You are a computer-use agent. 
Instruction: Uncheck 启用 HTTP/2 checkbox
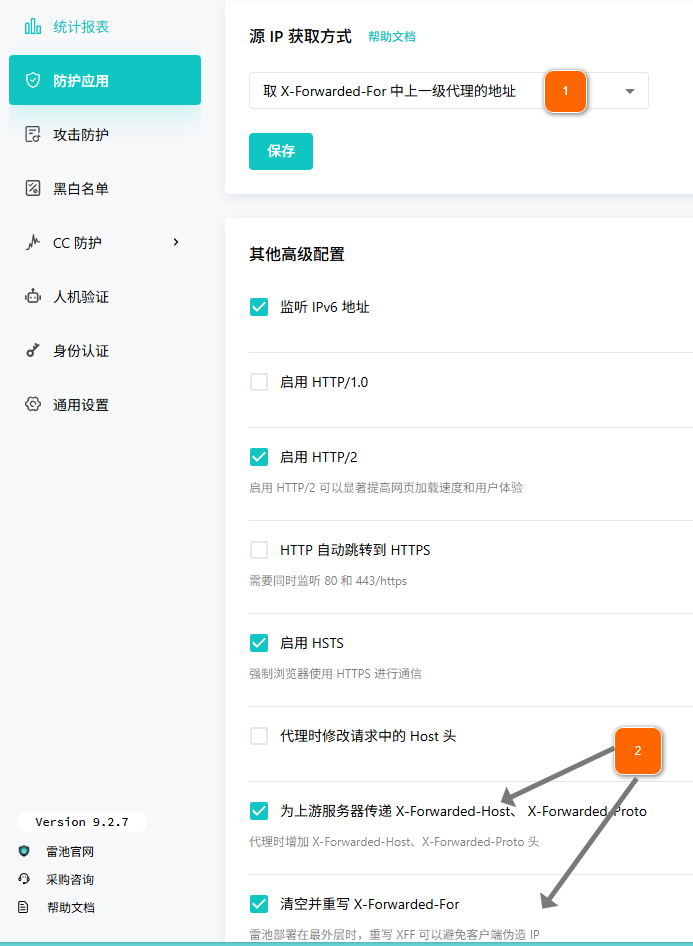(x=259, y=457)
